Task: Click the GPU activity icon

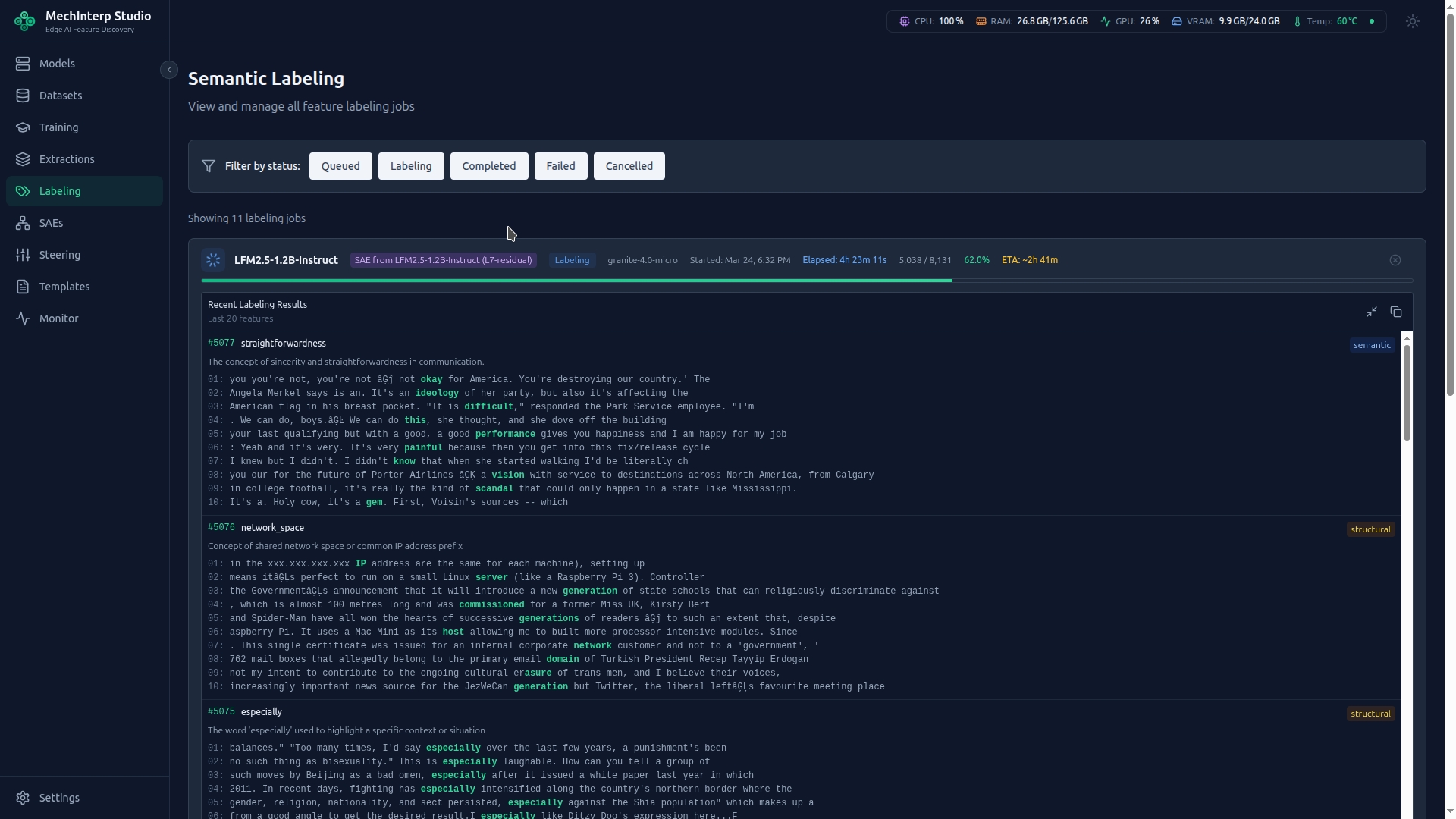Action: [x=1106, y=21]
